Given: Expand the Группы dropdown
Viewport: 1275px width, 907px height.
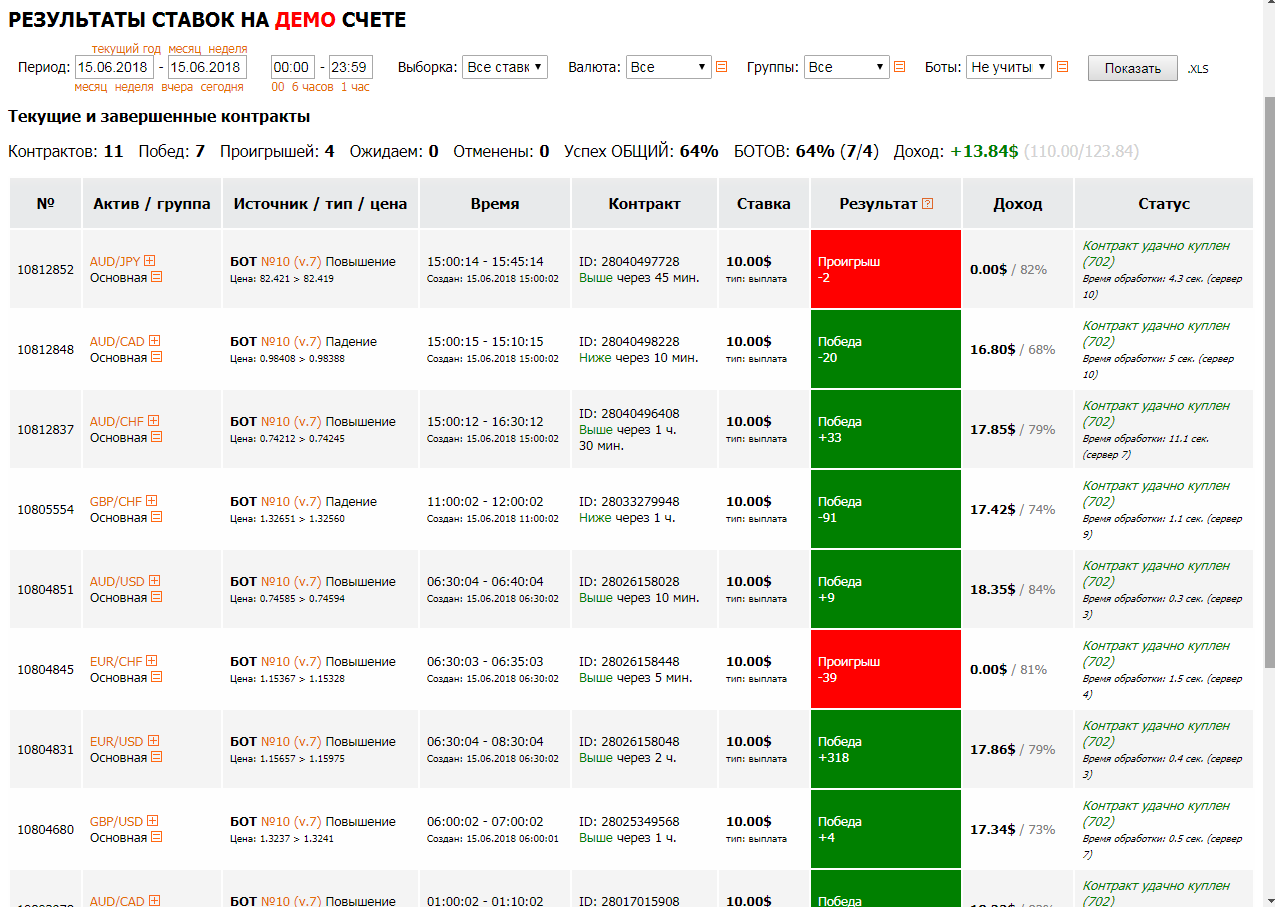Looking at the screenshot, I should (x=846, y=67).
